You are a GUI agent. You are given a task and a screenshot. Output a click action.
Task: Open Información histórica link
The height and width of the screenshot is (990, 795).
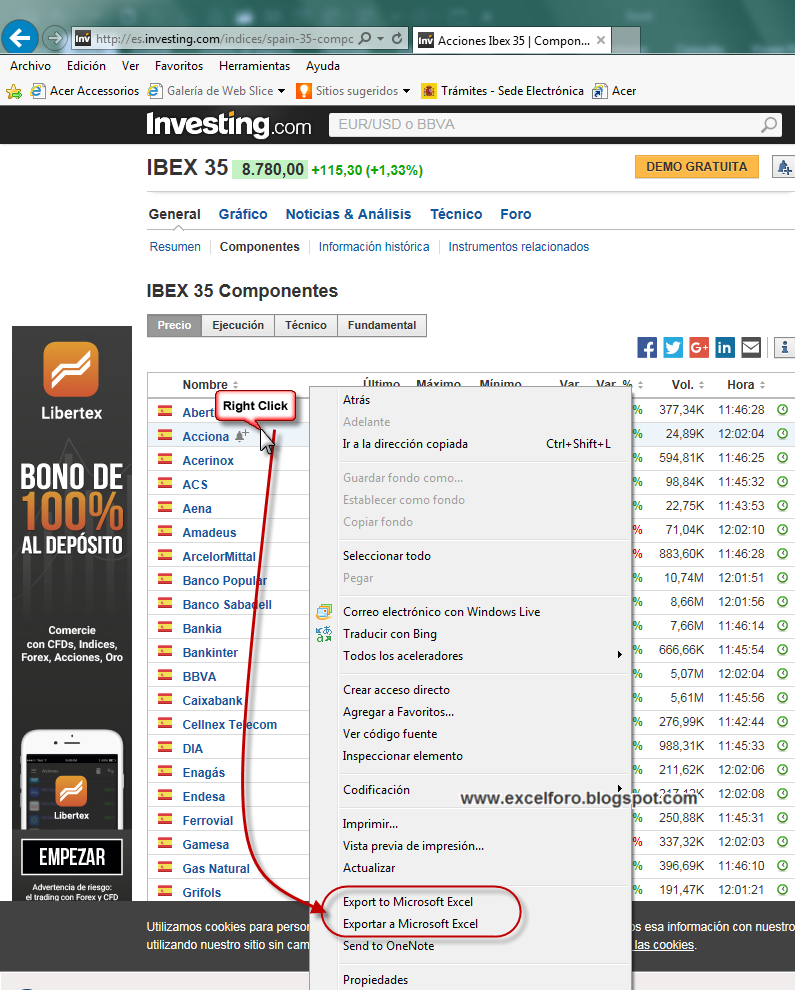coord(374,247)
